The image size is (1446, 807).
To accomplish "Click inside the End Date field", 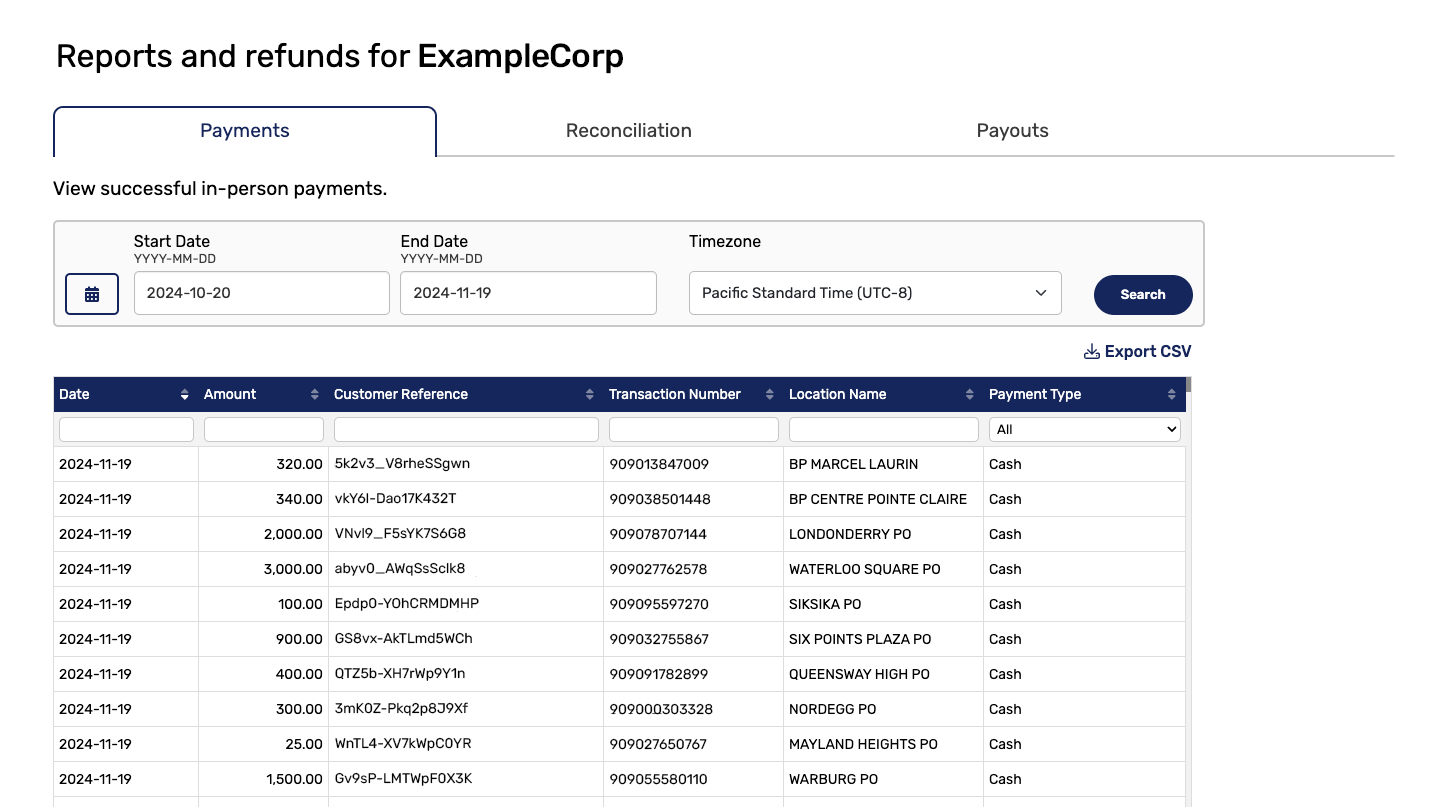I will tap(528, 293).
